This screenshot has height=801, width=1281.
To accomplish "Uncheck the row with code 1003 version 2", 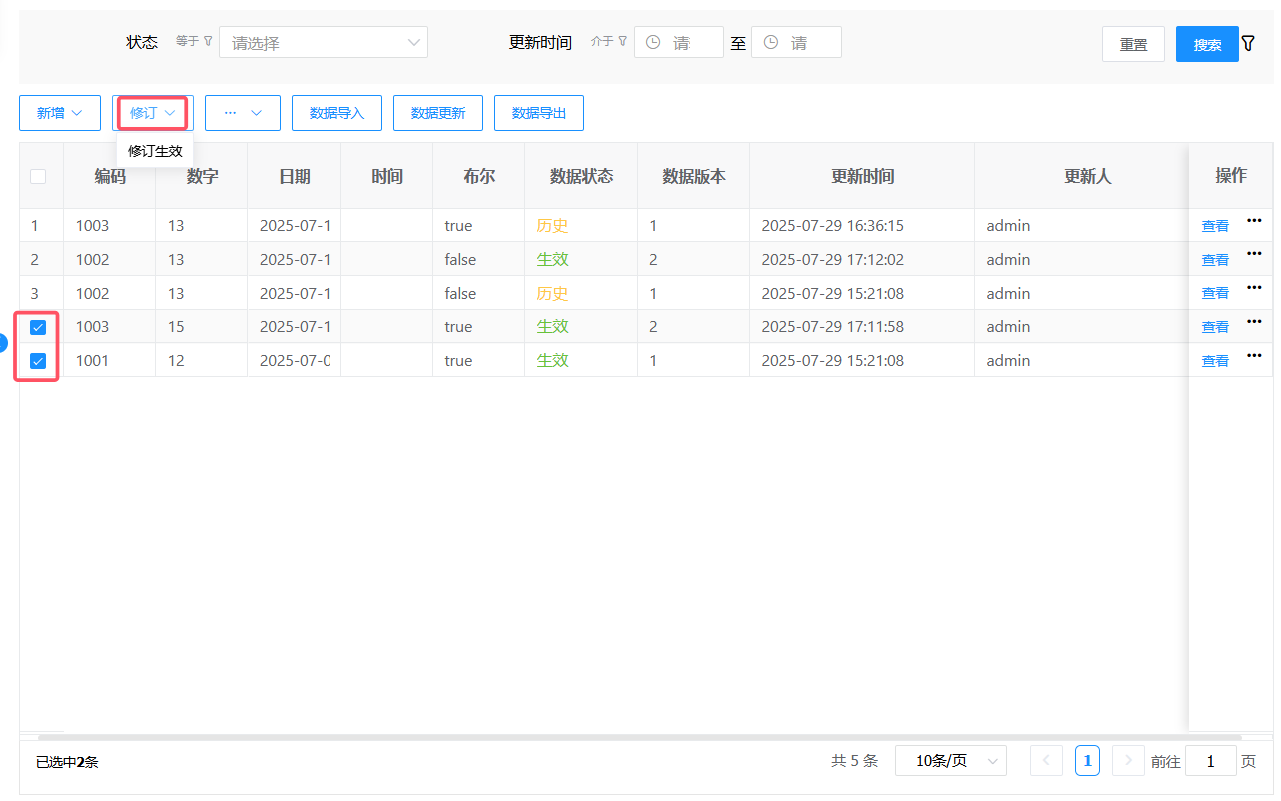I will 38,327.
